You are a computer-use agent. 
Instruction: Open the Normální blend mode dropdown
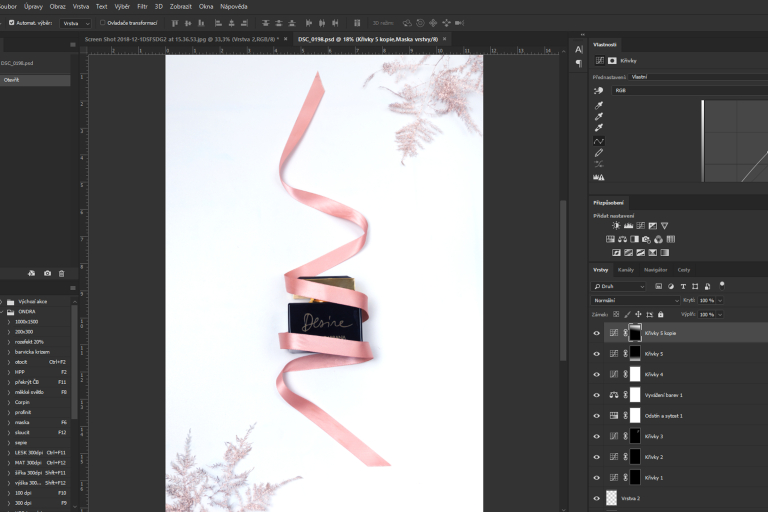pos(636,300)
